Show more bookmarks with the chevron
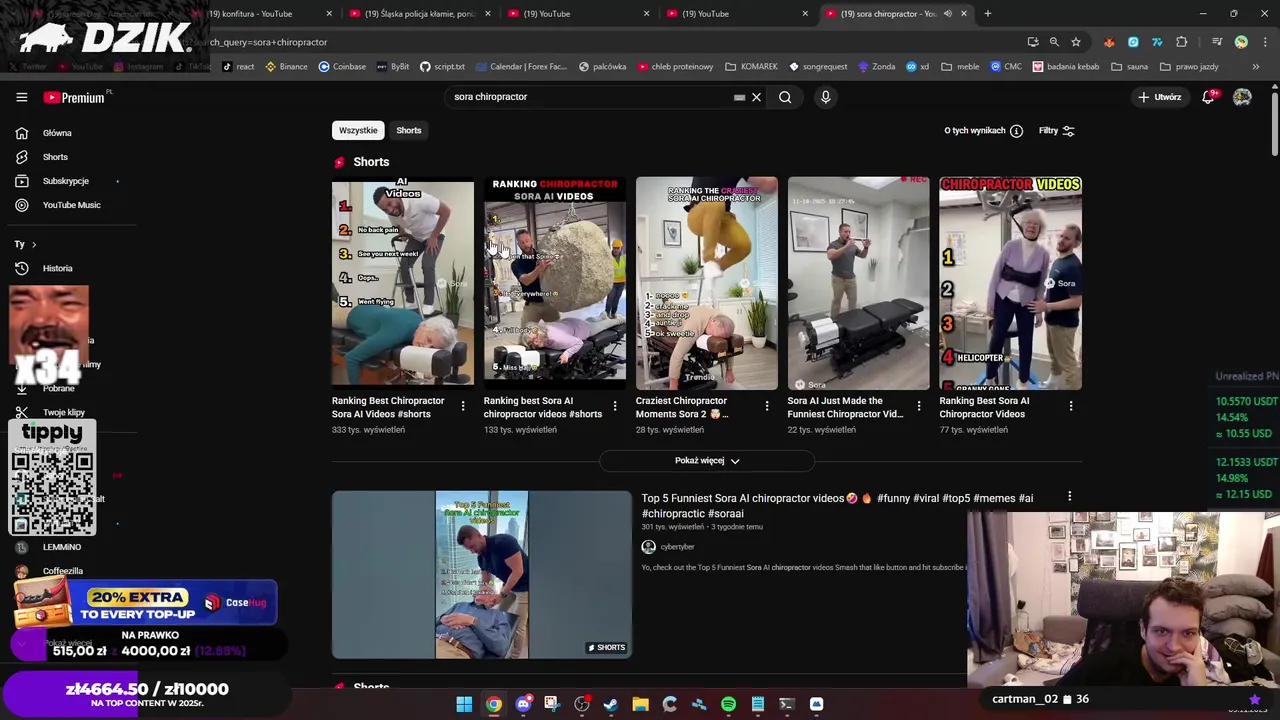The width and height of the screenshot is (1280, 720). pyautogui.click(x=1256, y=67)
